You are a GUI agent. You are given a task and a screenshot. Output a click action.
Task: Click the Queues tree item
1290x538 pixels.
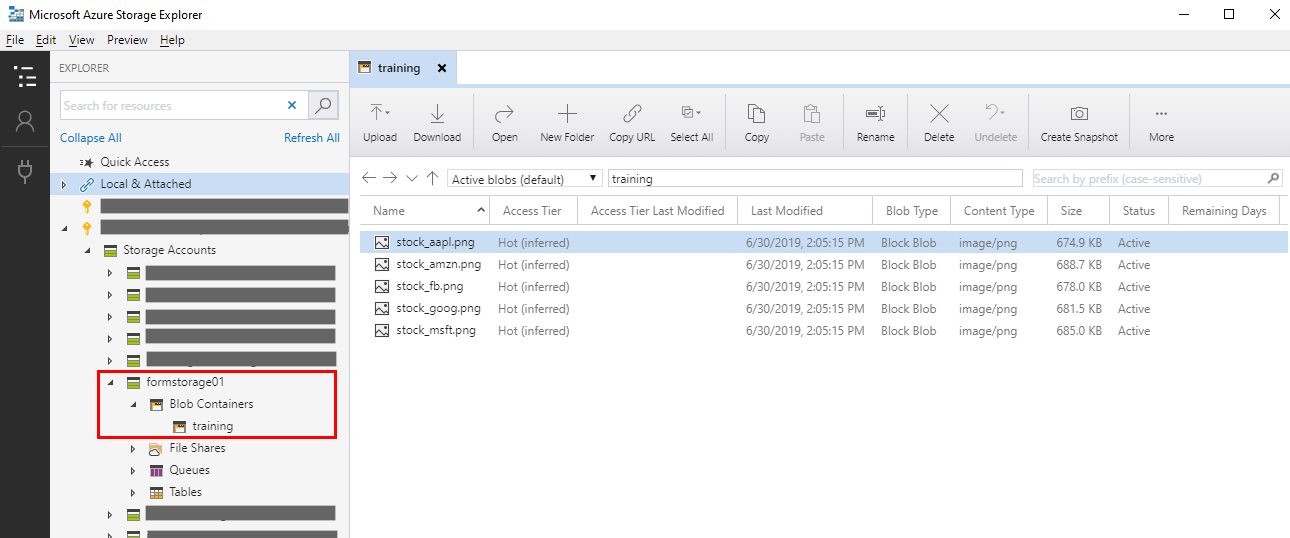coord(189,470)
